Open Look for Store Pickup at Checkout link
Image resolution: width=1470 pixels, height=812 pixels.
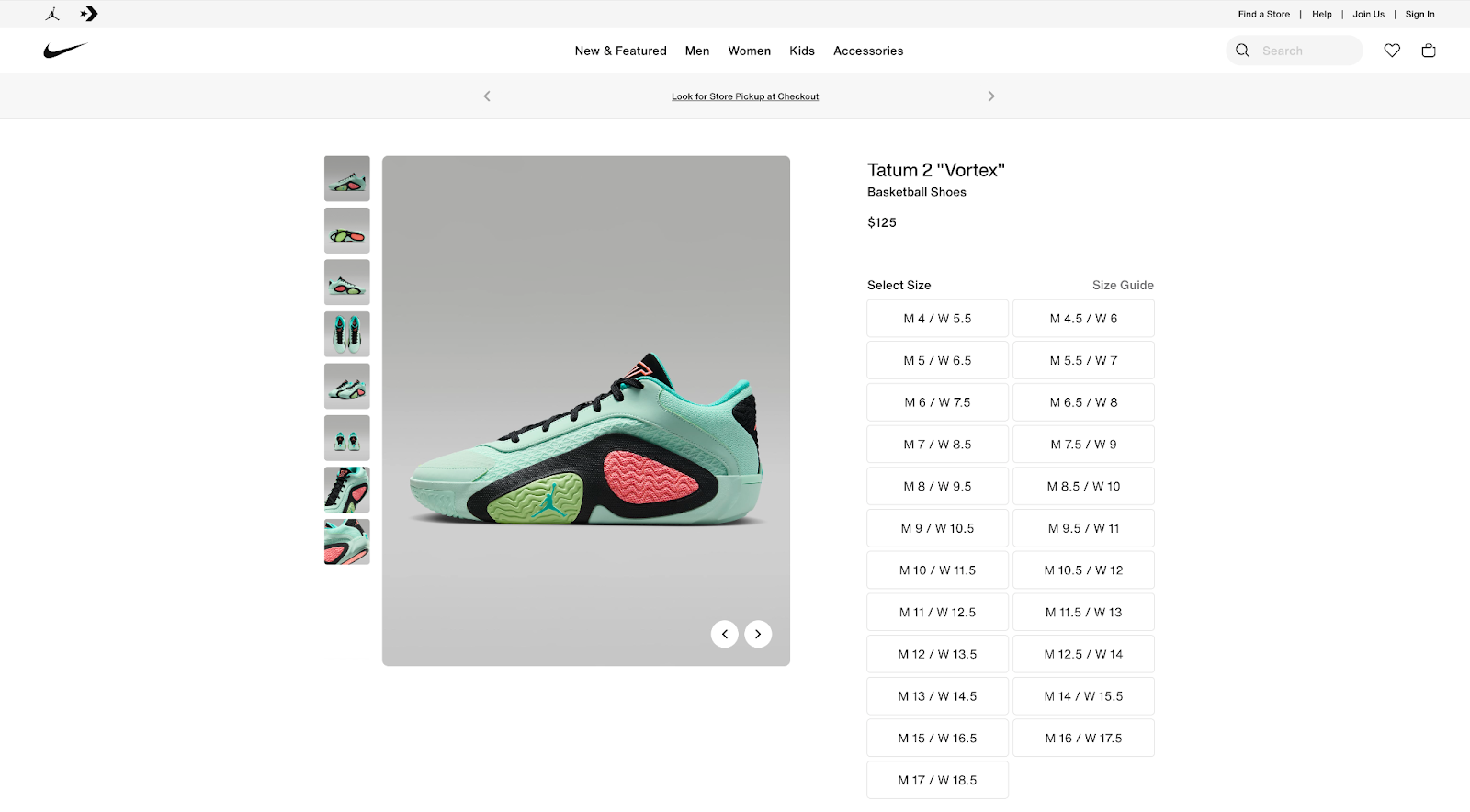[x=745, y=96]
